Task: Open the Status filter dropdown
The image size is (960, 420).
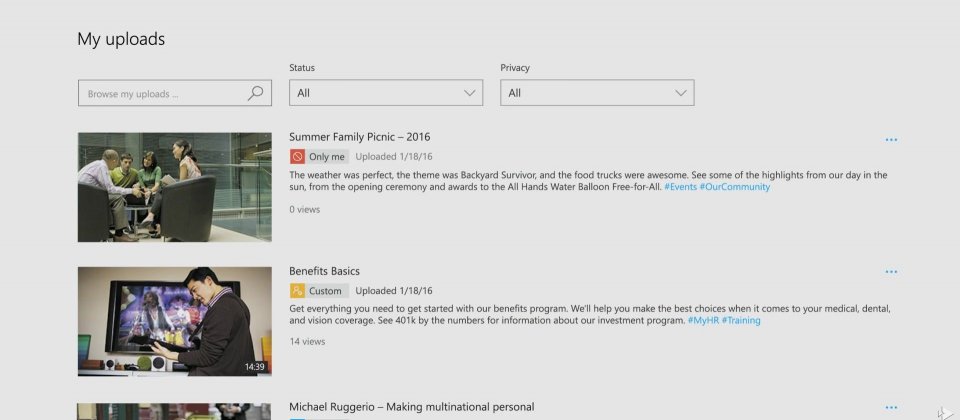Action: pyautogui.click(x=386, y=93)
